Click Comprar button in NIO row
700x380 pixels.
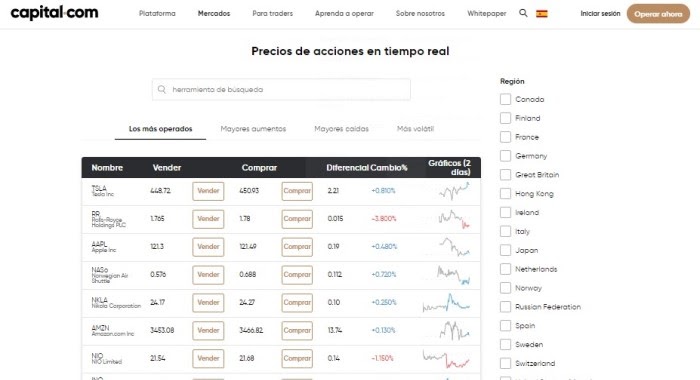pyautogui.click(x=297, y=358)
